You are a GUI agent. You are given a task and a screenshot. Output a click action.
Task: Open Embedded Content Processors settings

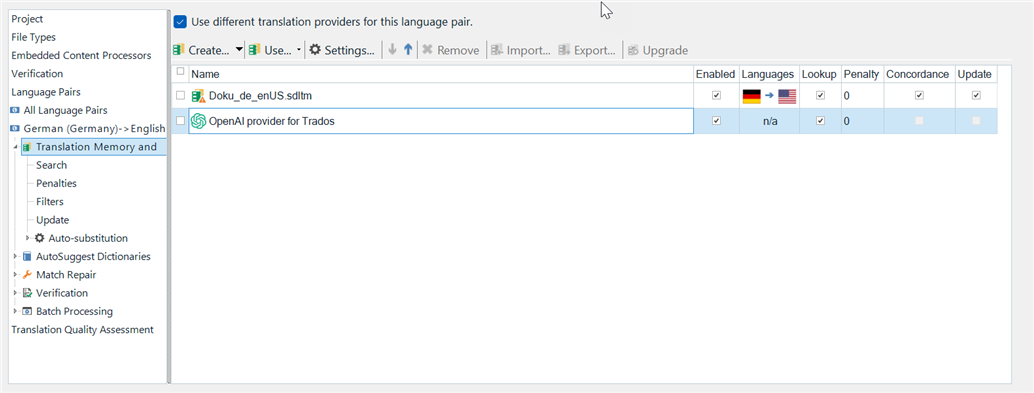(81, 55)
